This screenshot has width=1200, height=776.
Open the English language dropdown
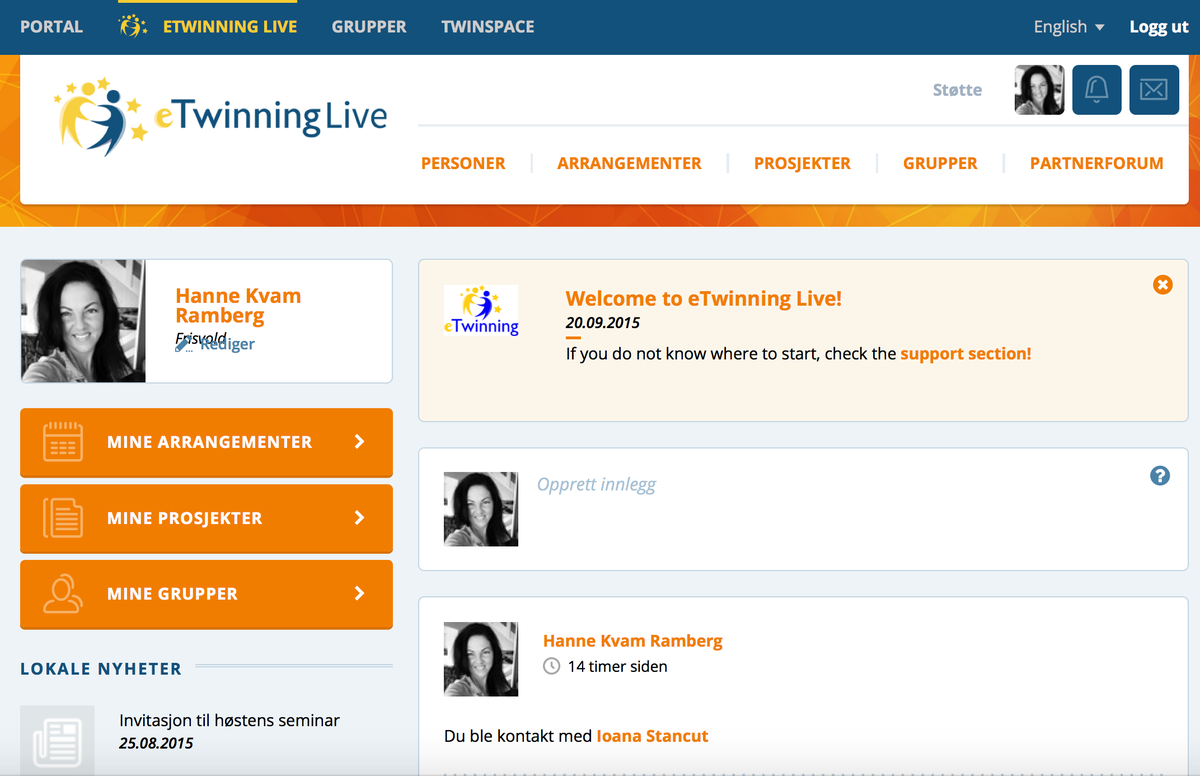click(x=1068, y=27)
